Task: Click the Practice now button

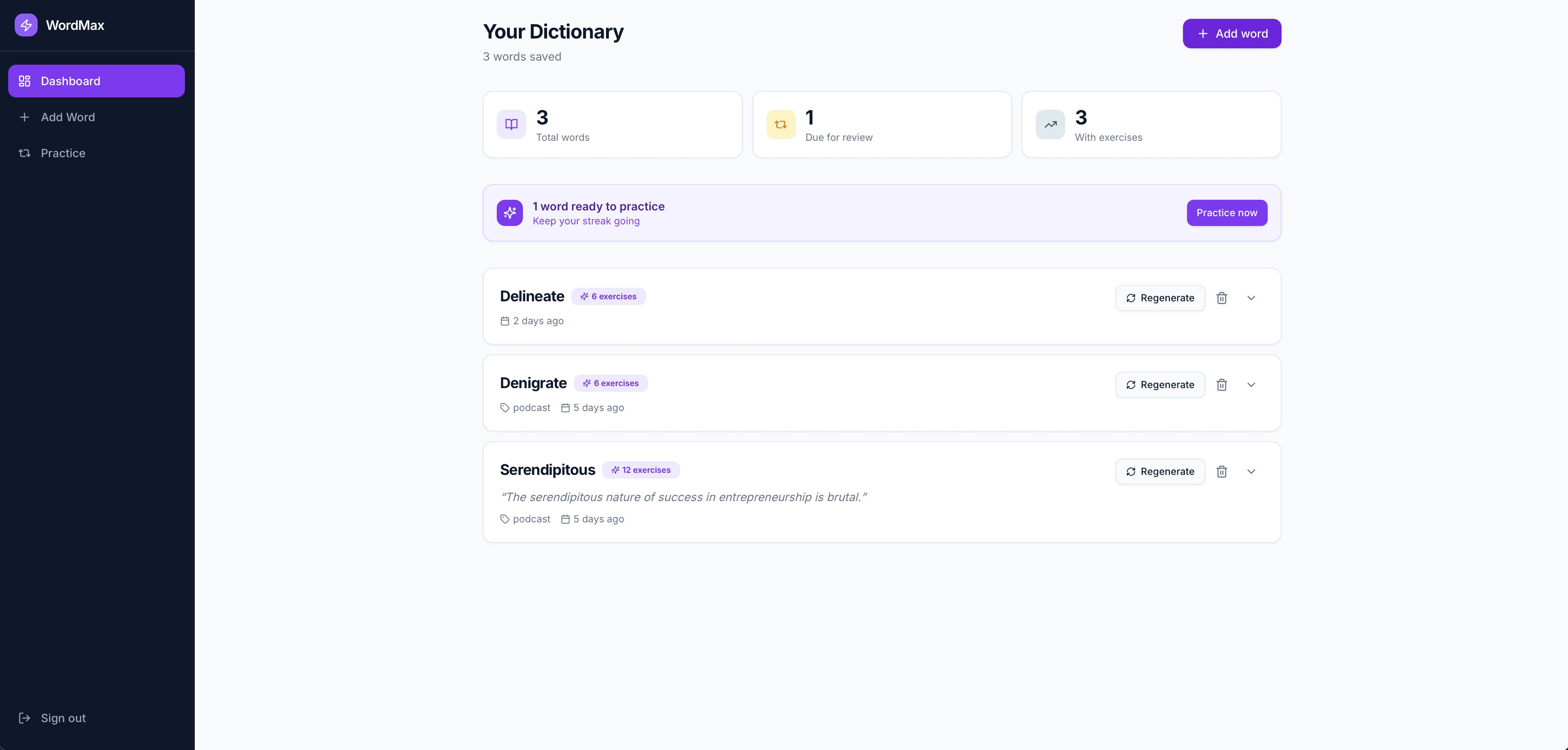Action: tap(1226, 212)
